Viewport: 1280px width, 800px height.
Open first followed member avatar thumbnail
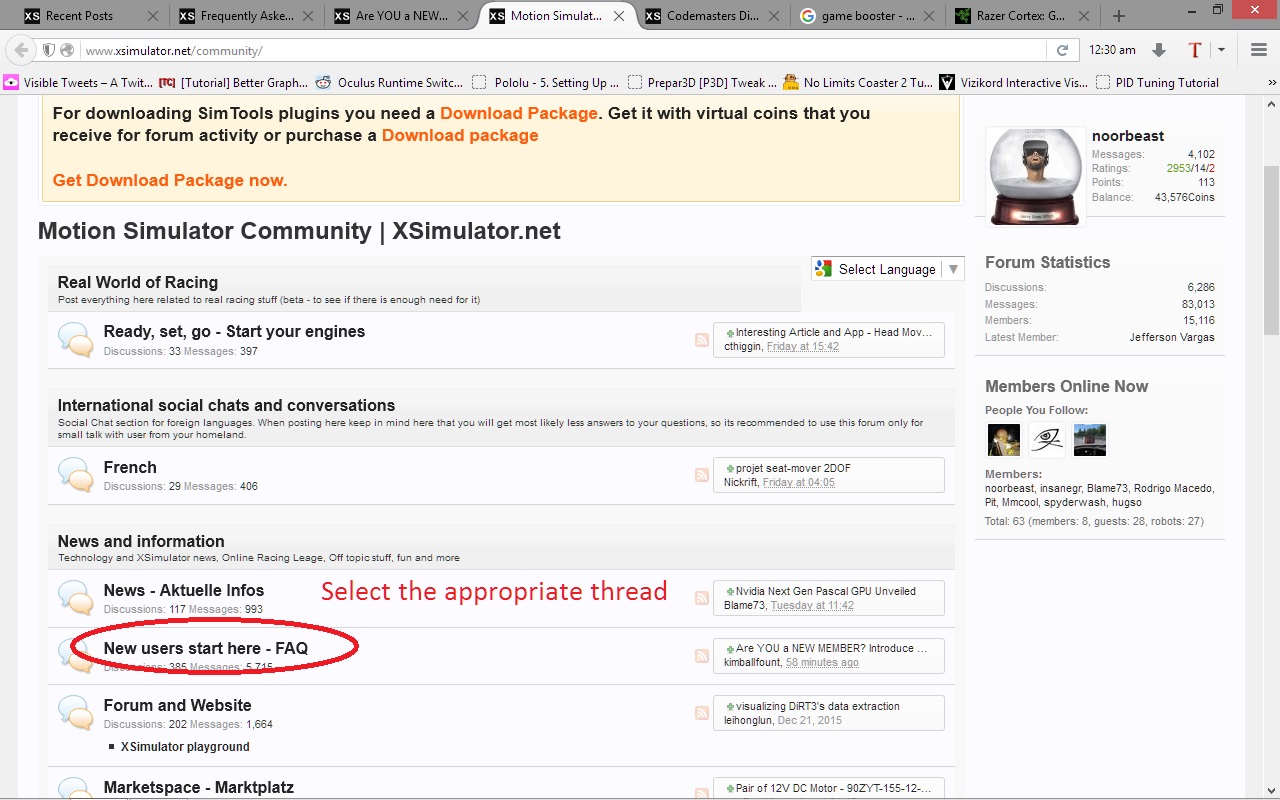(1004, 440)
